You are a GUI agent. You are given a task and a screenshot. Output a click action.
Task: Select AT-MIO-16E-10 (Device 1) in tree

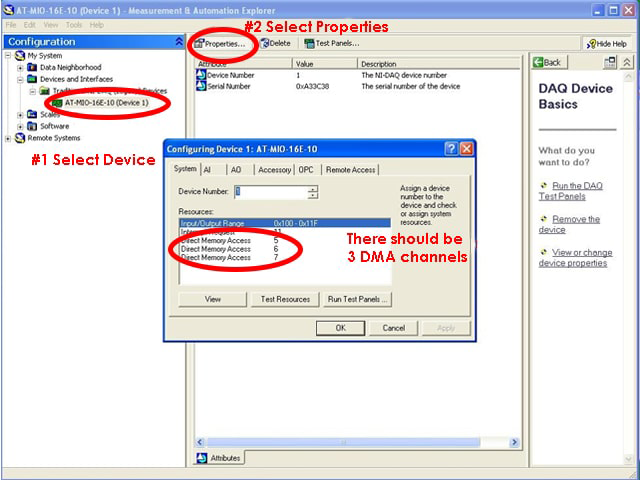[107, 102]
